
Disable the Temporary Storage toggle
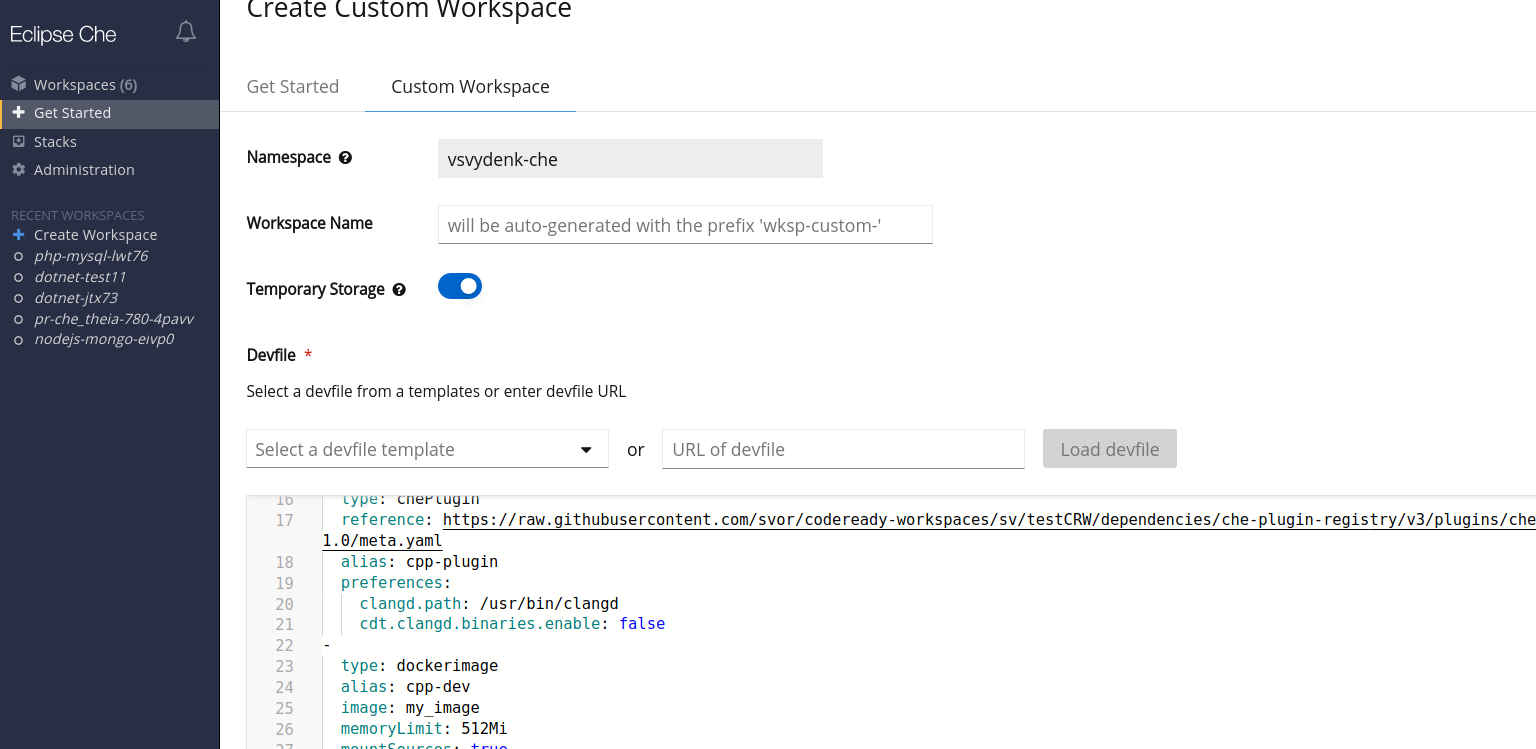click(x=460, y=287)
